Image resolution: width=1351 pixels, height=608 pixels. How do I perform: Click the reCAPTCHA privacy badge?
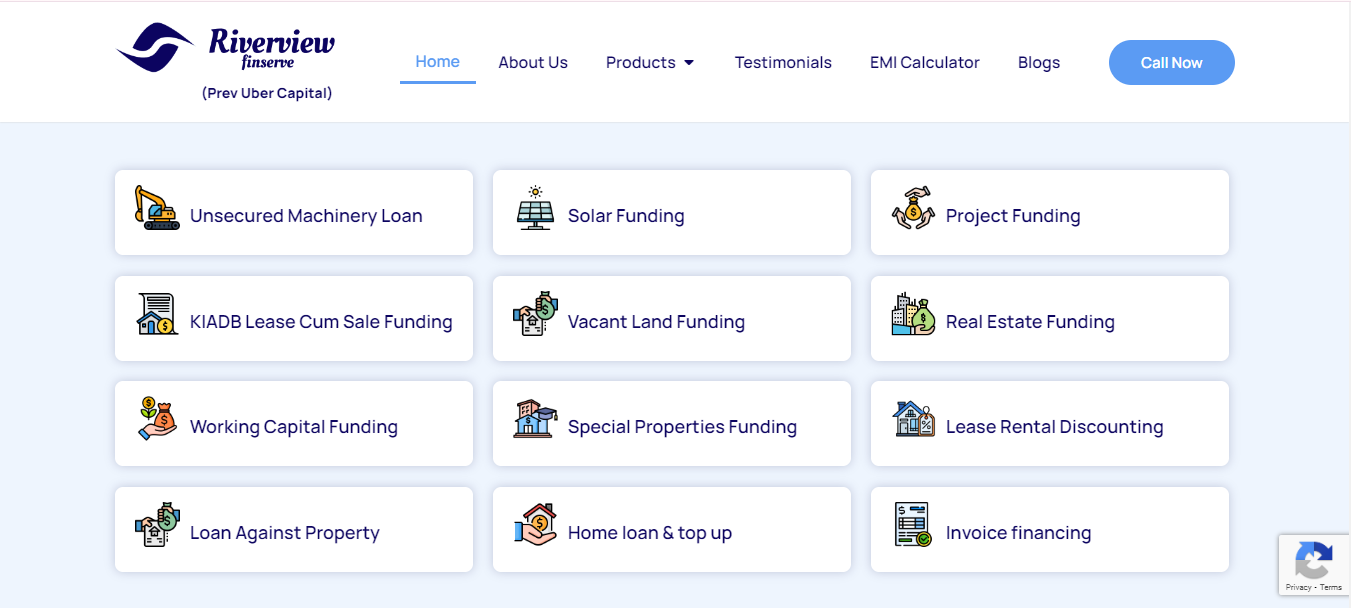(x=1314, y=566)
